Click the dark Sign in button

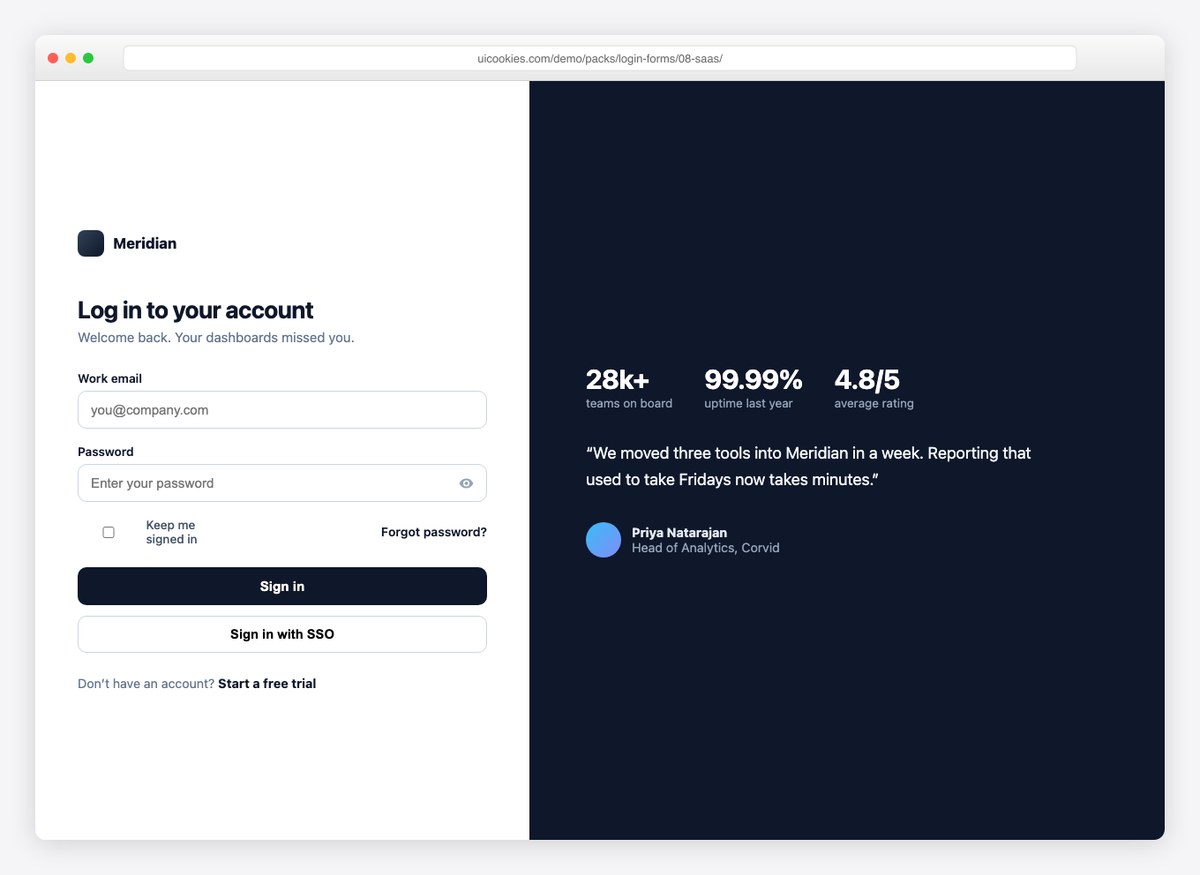coord(282,586)
